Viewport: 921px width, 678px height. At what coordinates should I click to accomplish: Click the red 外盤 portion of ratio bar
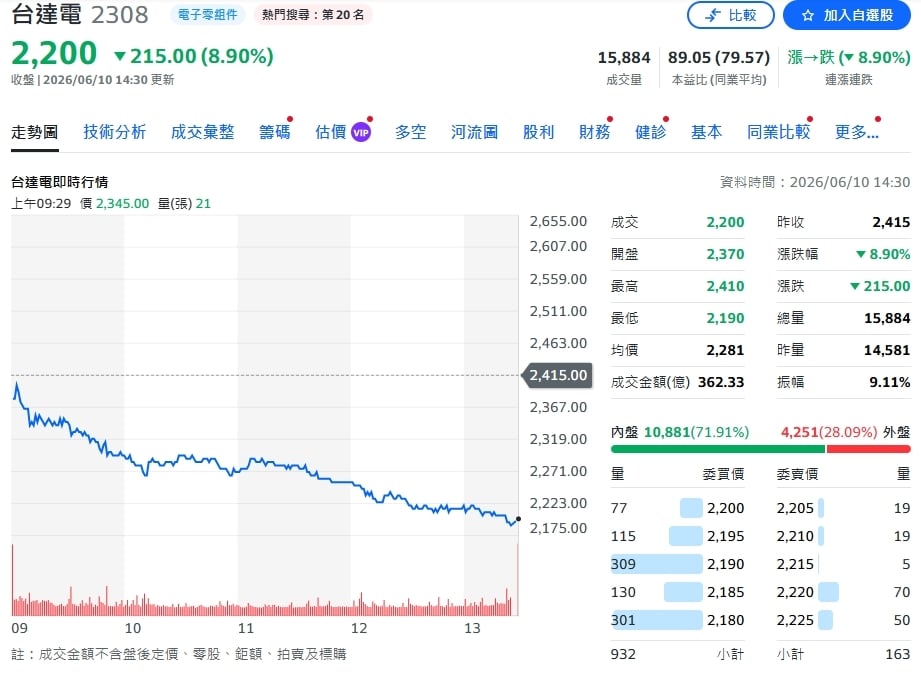pos(869,449)
